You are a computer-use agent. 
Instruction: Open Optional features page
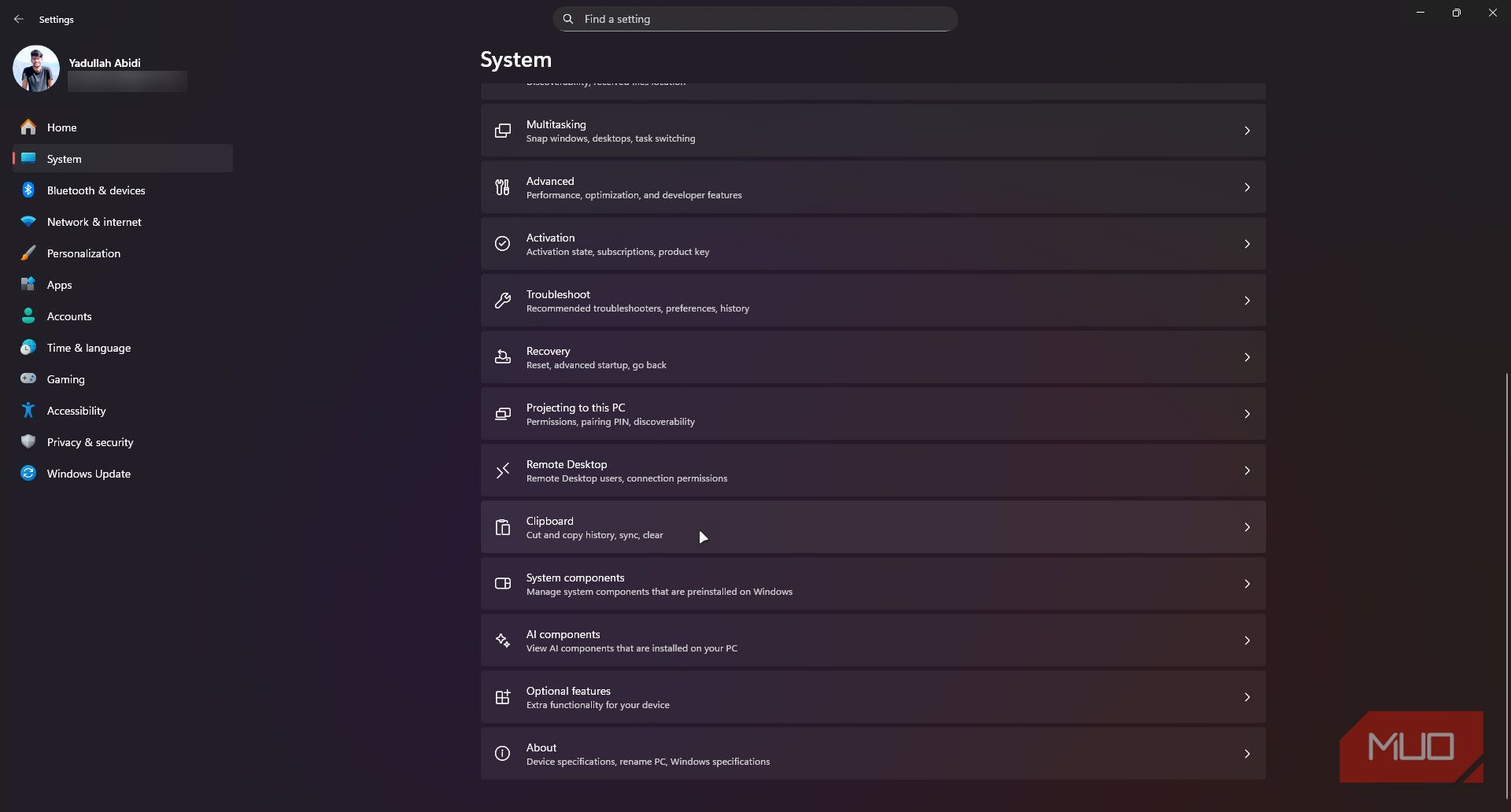point(873,697)
